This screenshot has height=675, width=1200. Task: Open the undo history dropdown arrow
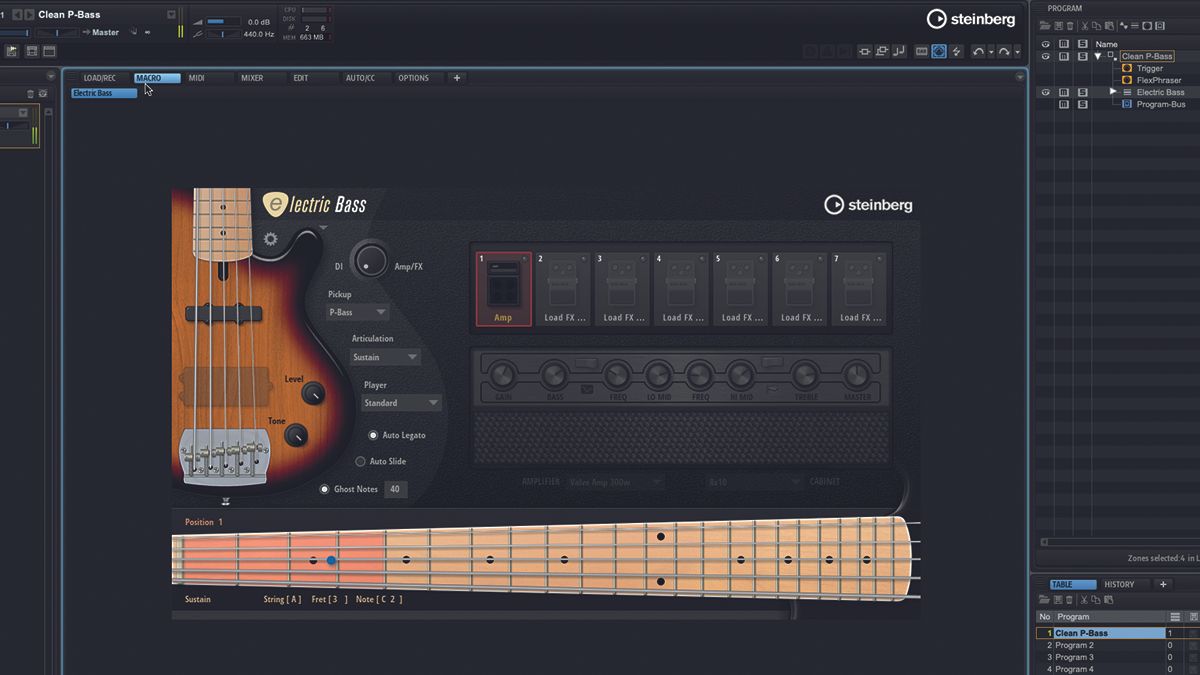tap(991, 52)
